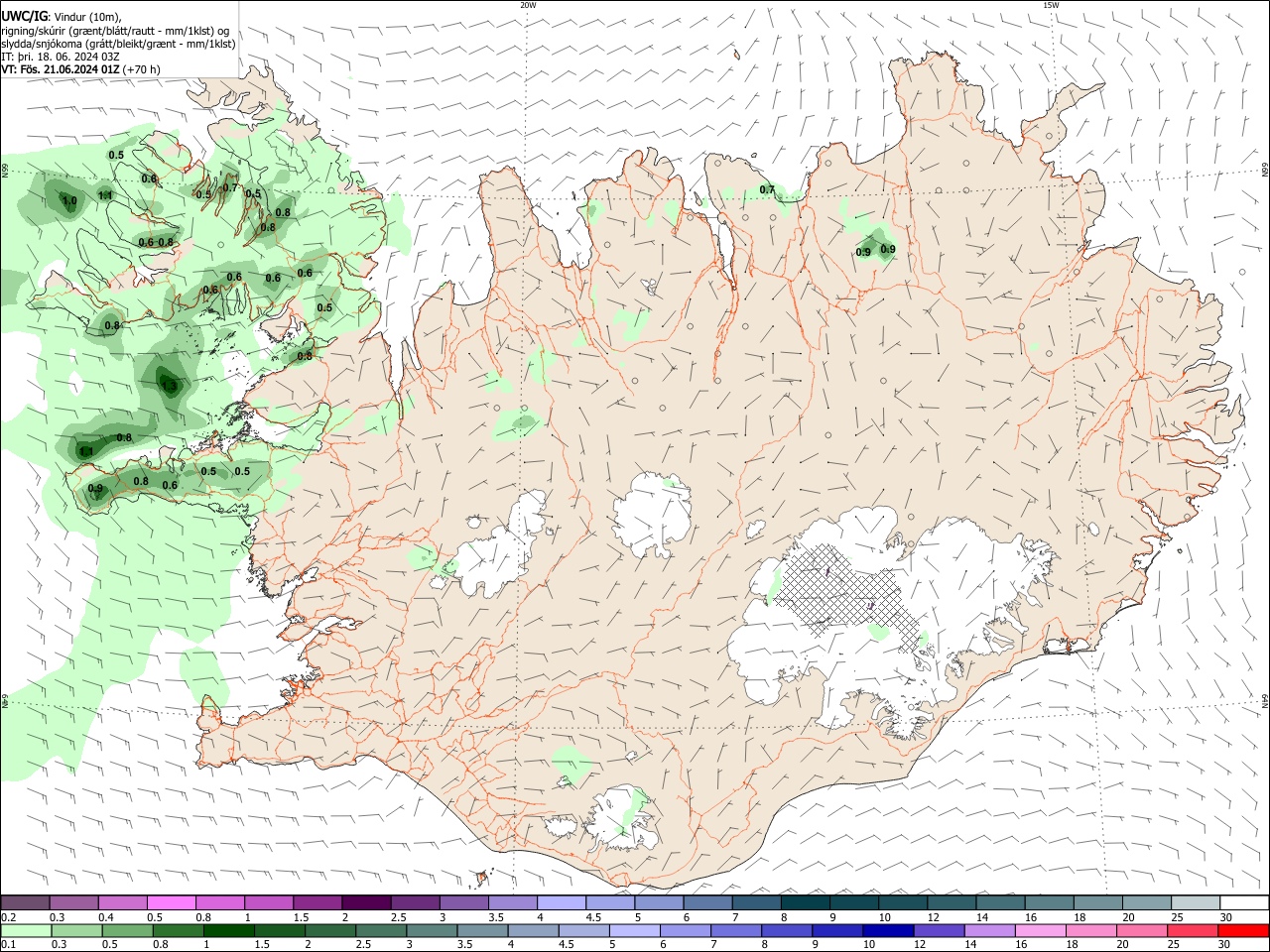Select the dark green bottom-row swatch between 1 and 1.5
1270x952 pixels.
228,930
